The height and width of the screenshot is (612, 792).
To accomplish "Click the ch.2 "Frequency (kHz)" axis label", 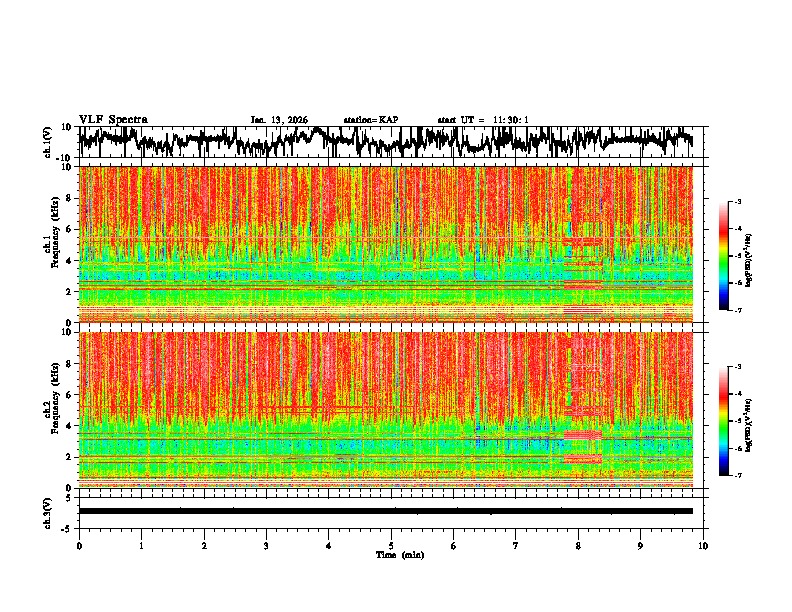I will click(x=55, y=398).
